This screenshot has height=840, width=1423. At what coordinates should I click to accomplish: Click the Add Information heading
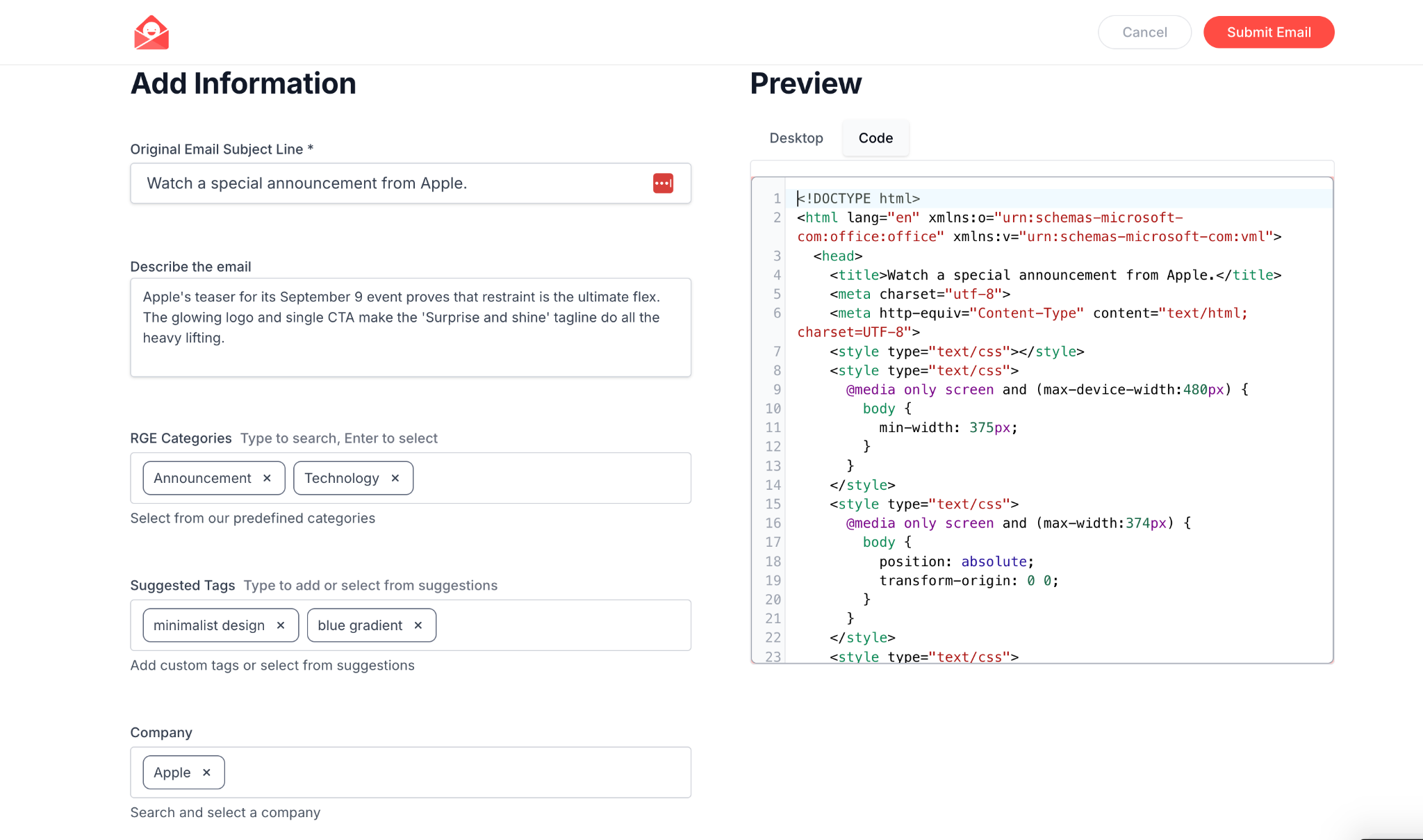tap(243, 83)
